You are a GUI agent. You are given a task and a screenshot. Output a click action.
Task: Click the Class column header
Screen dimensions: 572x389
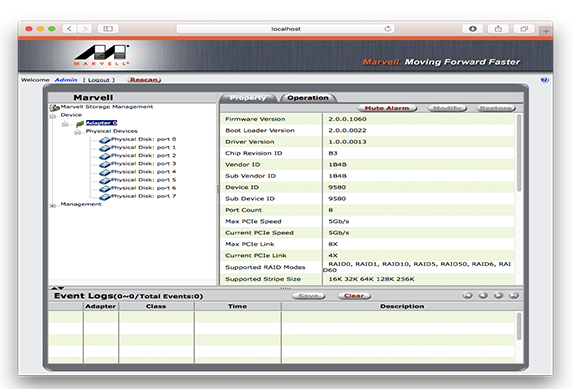156,306
